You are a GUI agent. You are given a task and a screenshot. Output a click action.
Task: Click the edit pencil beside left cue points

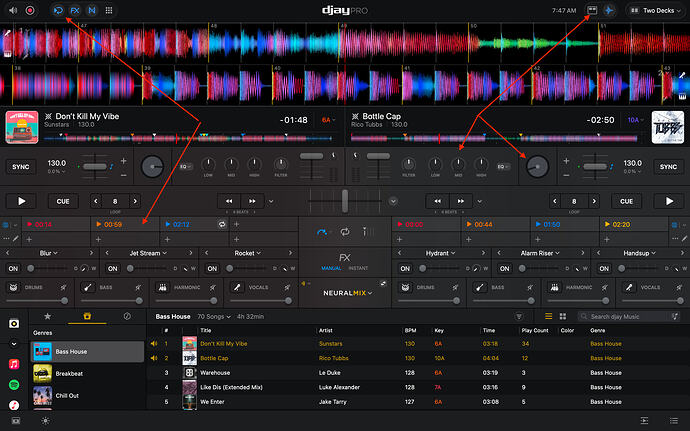(x=16, y=239)
